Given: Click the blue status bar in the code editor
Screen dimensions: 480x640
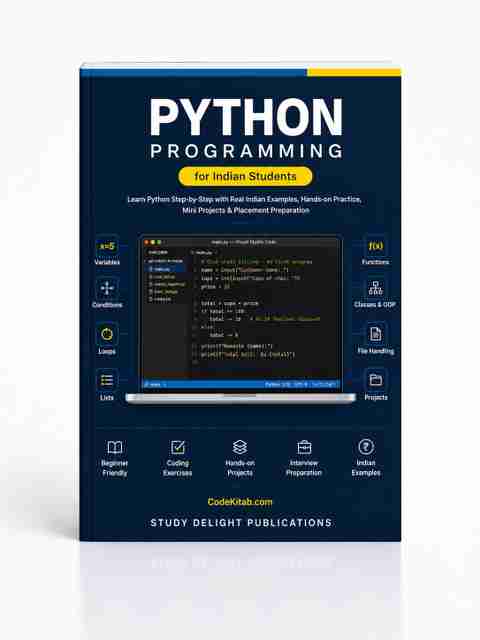Looking at the screenshot, I should pyautogui.click(x=241, y=384).
